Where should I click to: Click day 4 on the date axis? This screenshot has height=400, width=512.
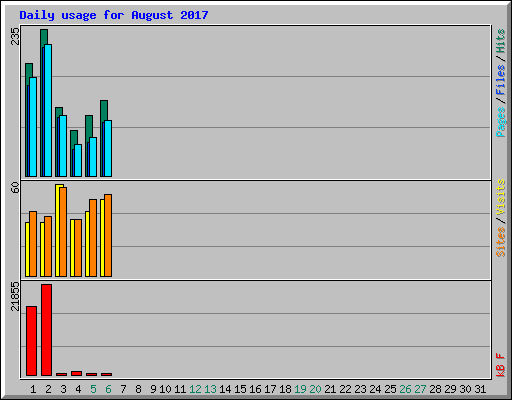point(78,389)
